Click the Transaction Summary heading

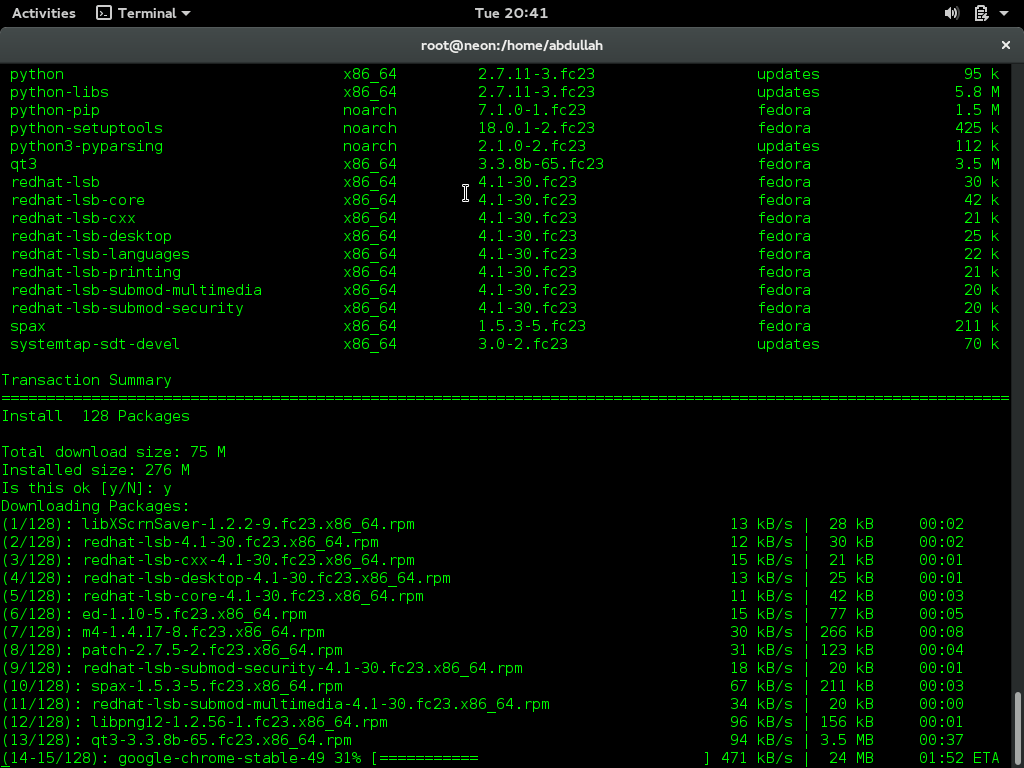click(x=86, y=380)
